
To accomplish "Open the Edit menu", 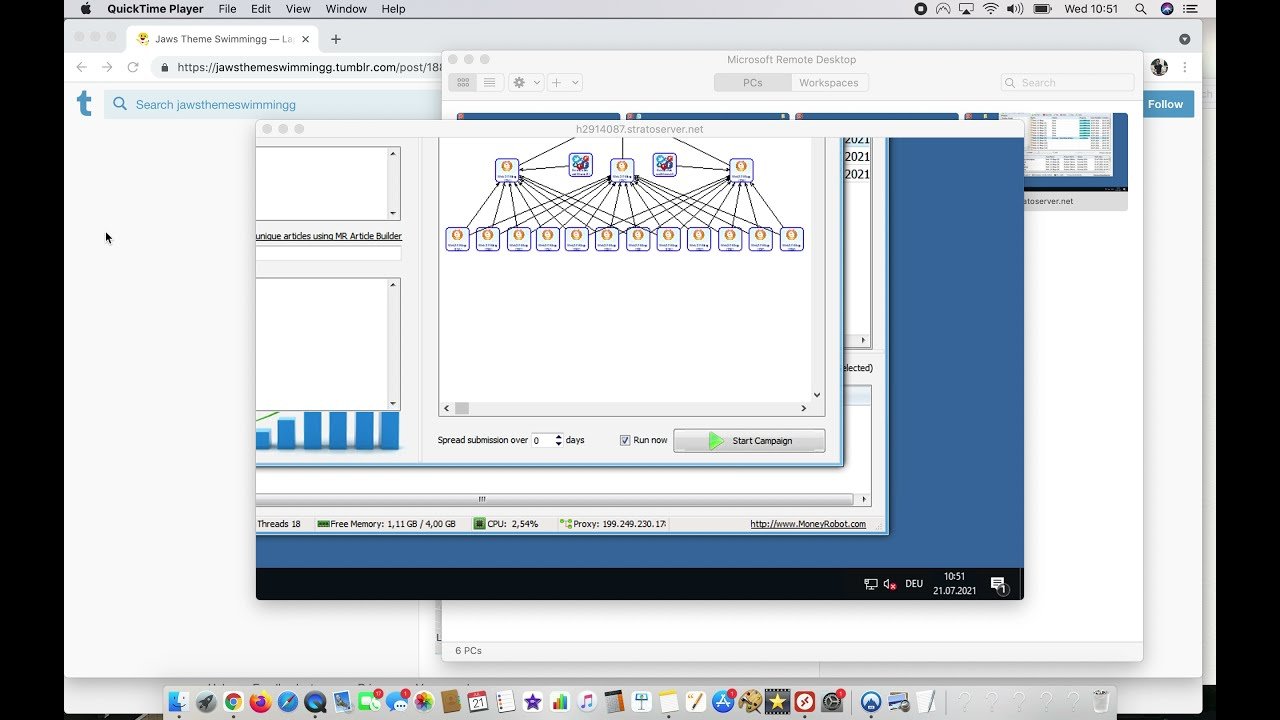I will coord(261,9).
